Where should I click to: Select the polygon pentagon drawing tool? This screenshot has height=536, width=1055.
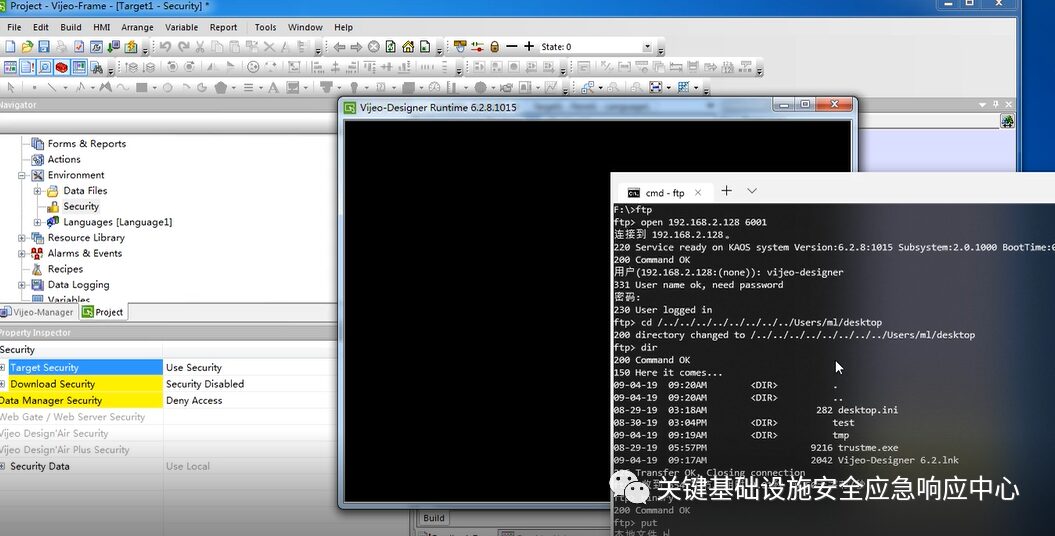(x=221, y=87)
